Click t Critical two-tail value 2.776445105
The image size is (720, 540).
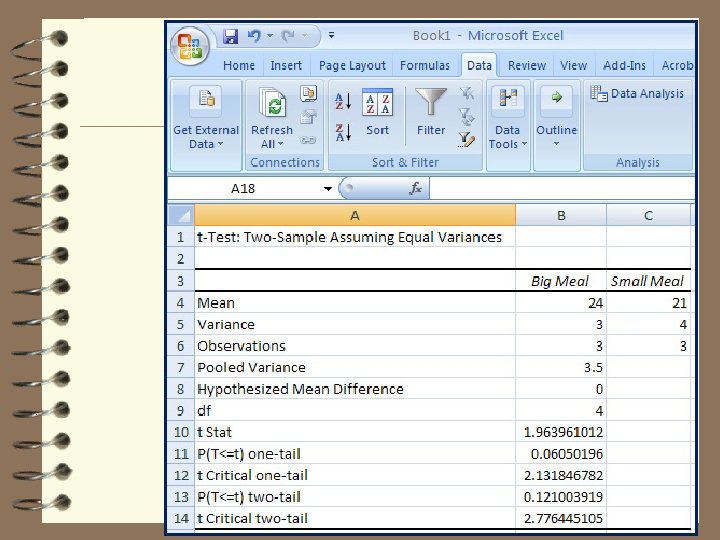point(561,518)
